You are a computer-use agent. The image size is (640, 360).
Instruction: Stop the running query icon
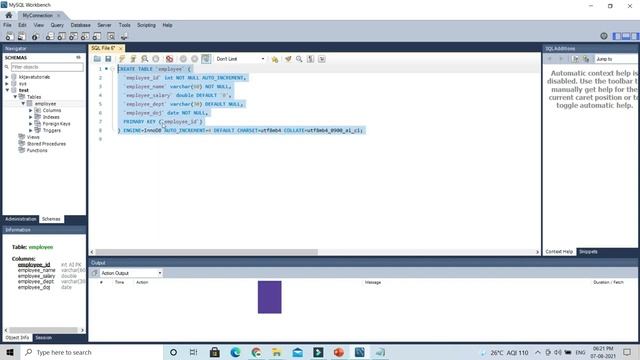[x=156, y=59]
